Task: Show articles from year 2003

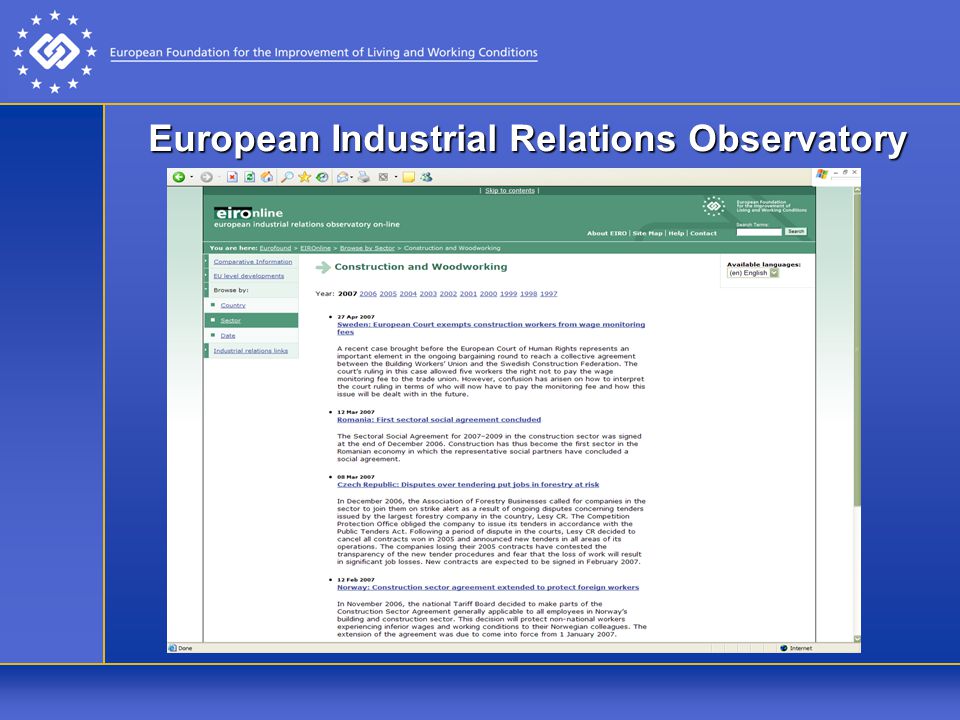Action: click(428, 294)
